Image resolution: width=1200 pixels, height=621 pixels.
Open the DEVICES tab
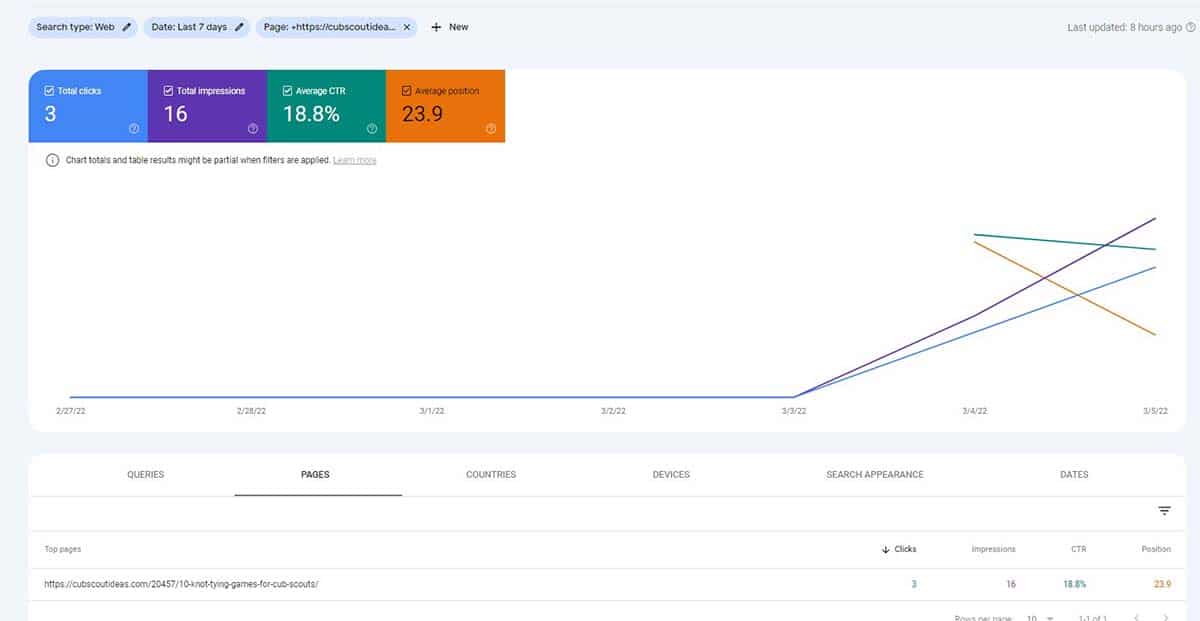(670, 474)
